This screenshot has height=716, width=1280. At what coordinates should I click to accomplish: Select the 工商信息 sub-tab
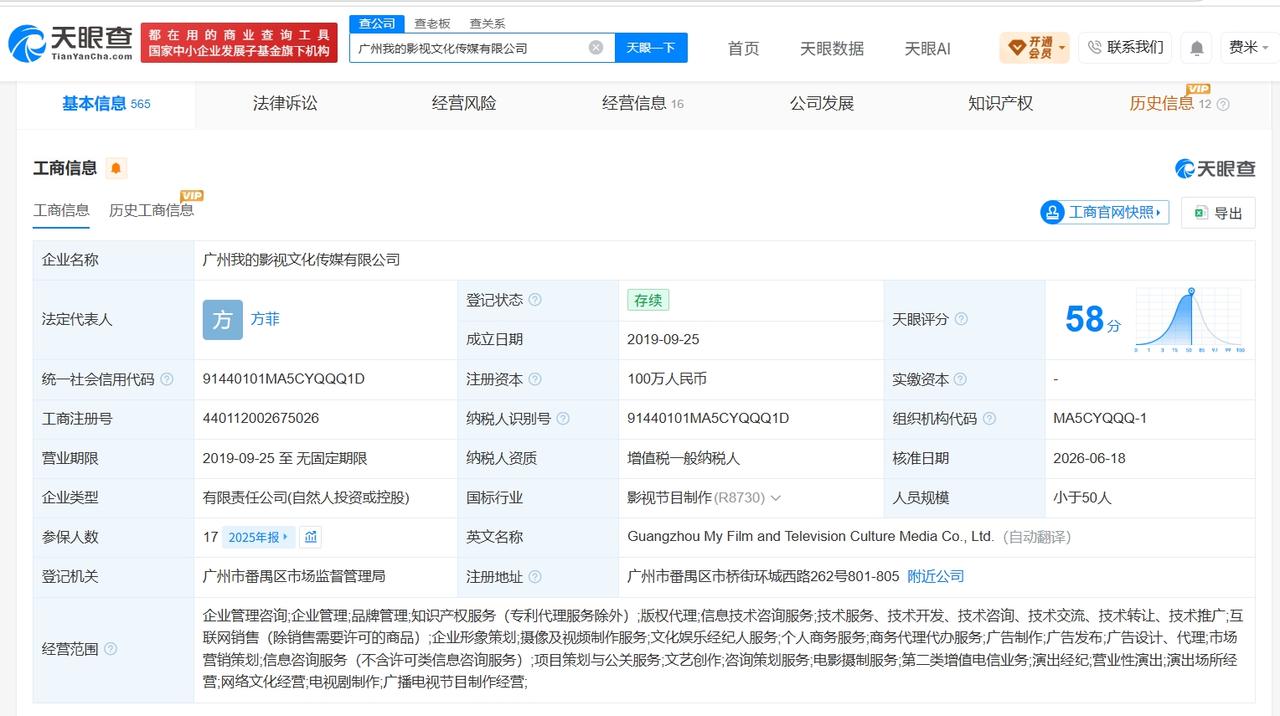(61, 210)
